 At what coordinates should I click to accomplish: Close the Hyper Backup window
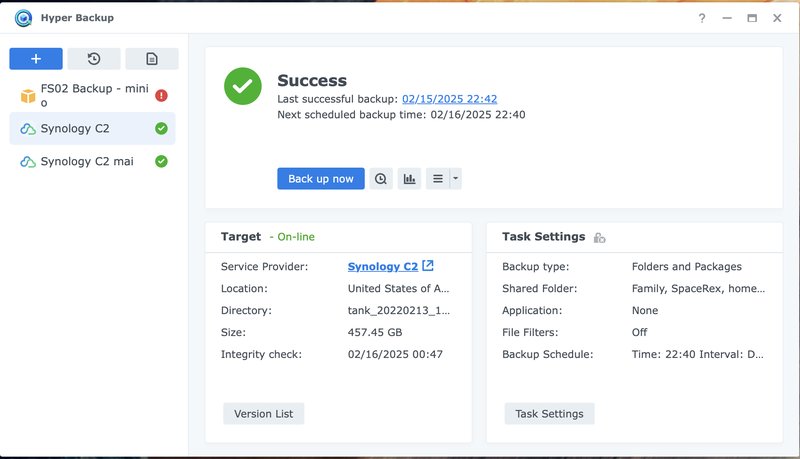click(x=777, y=18)
